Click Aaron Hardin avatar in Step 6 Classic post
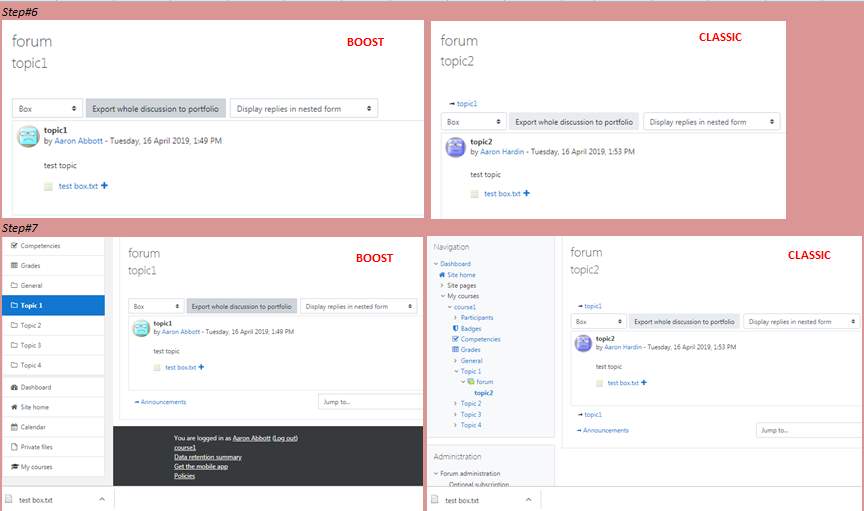 pos(456,147)
